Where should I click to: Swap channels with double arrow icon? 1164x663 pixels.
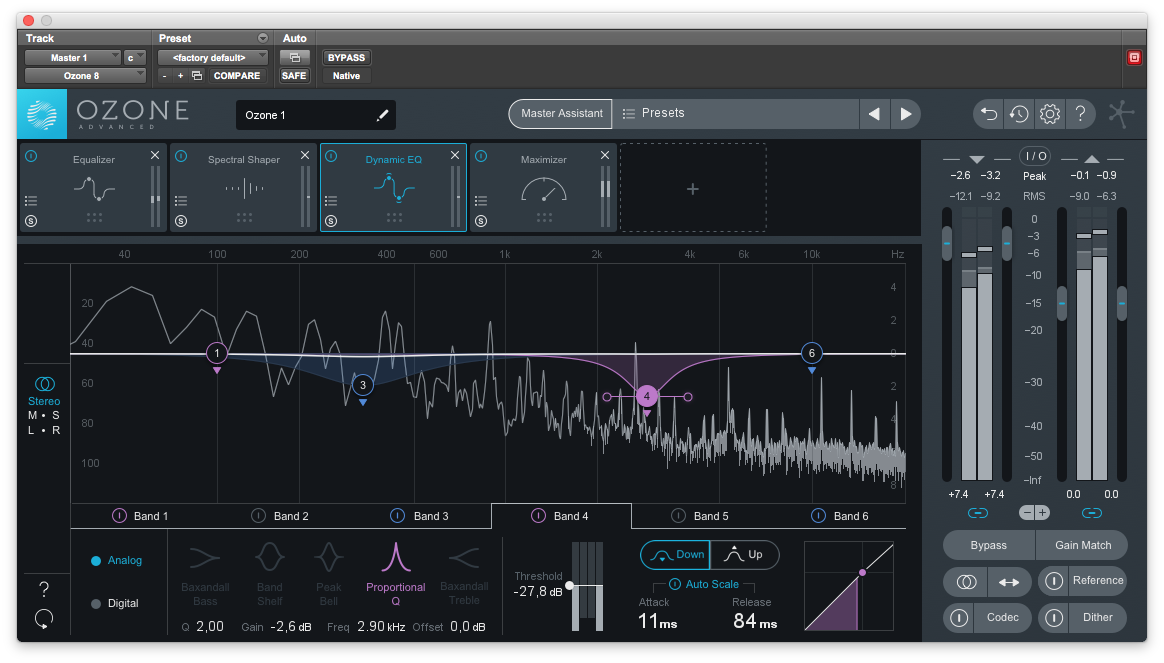coord(1009,582)
